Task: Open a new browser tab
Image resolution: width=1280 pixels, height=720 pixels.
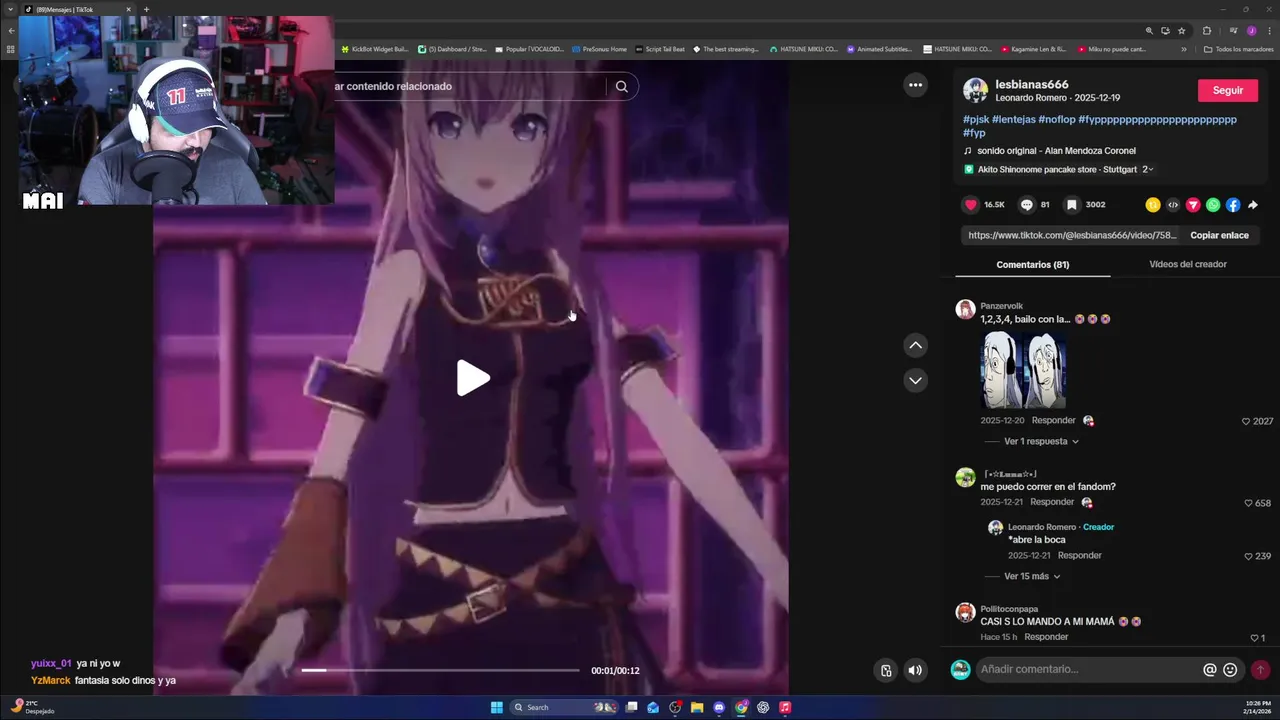Action: click(146, 9)
